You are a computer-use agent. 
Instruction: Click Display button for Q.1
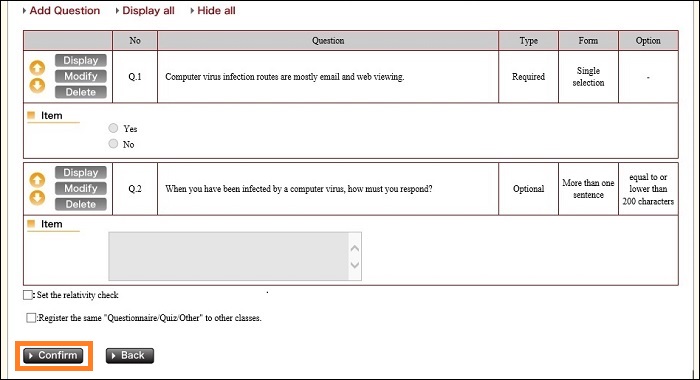[81, 60]
